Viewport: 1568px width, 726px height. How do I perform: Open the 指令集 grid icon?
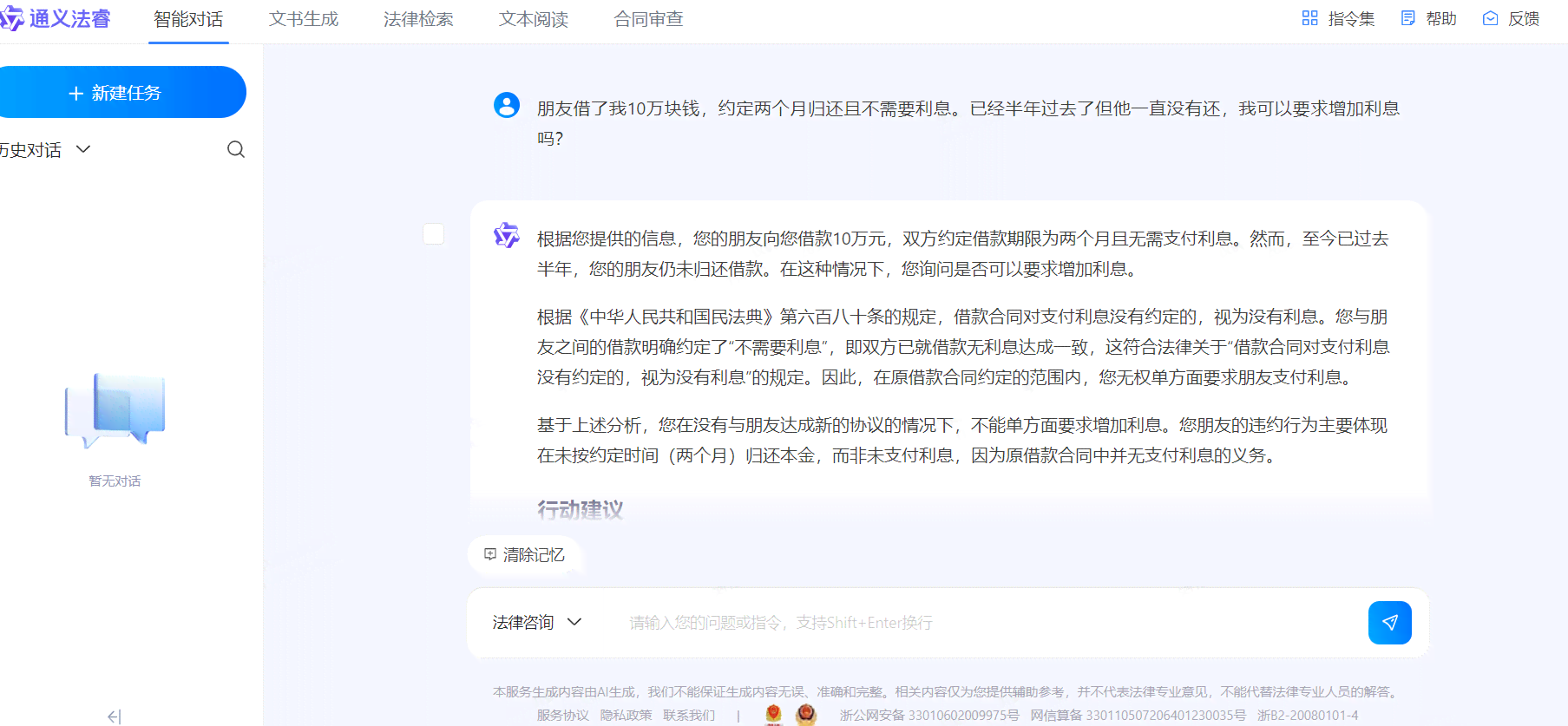click(1310, 18)
